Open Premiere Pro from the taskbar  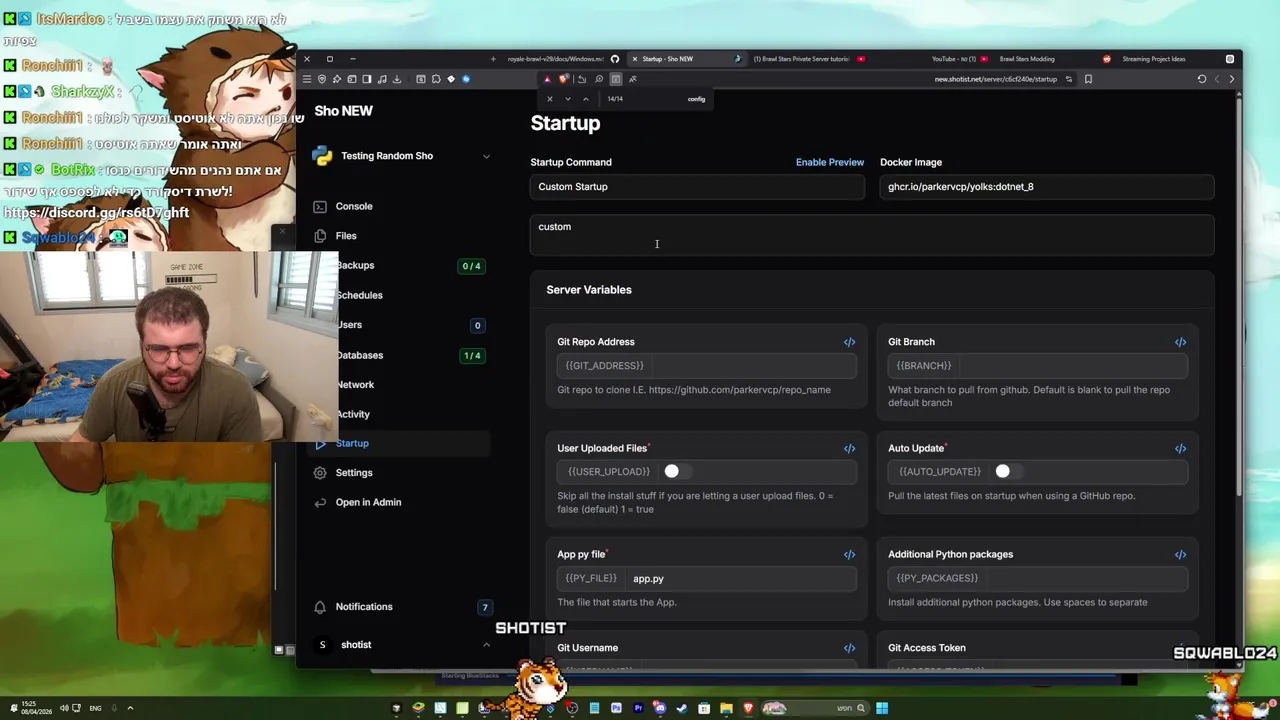tap(638, 708)
